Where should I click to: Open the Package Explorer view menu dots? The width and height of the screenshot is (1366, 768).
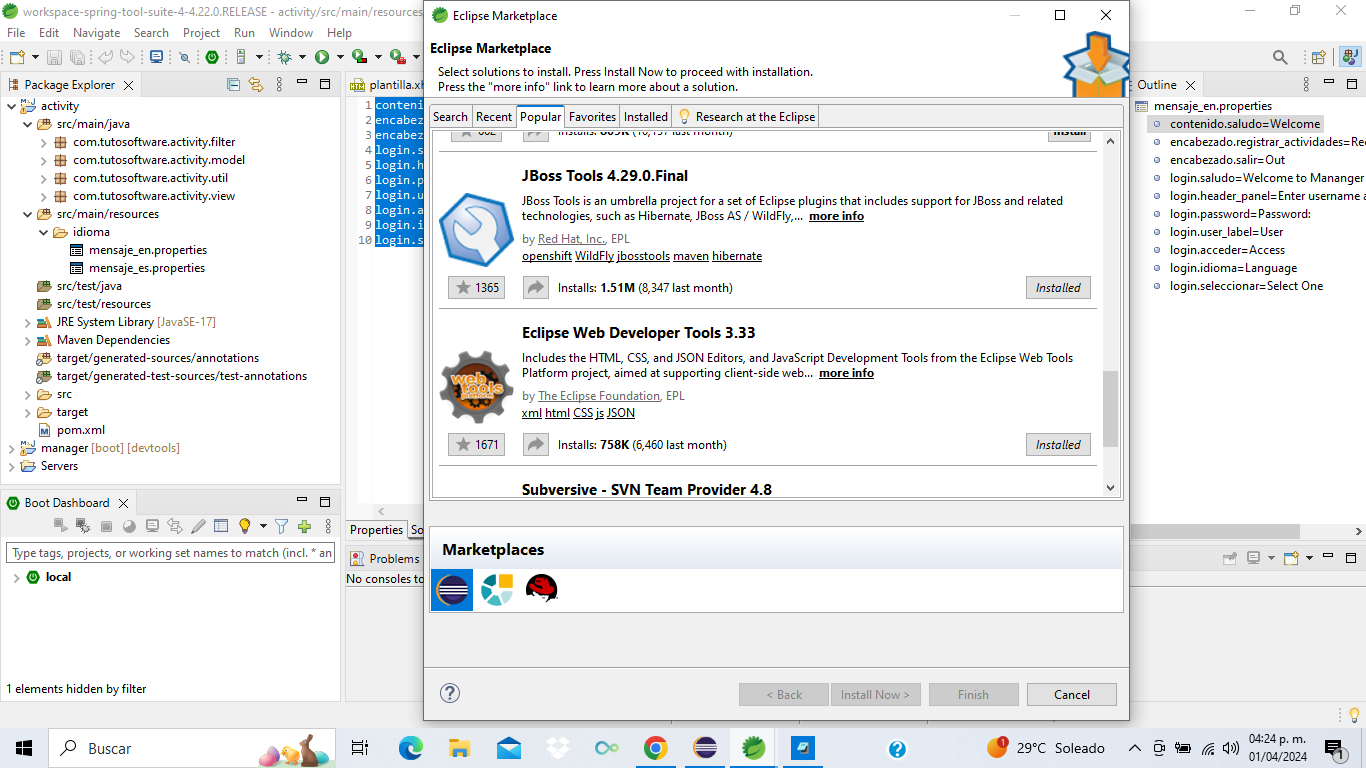click(280, 85)
